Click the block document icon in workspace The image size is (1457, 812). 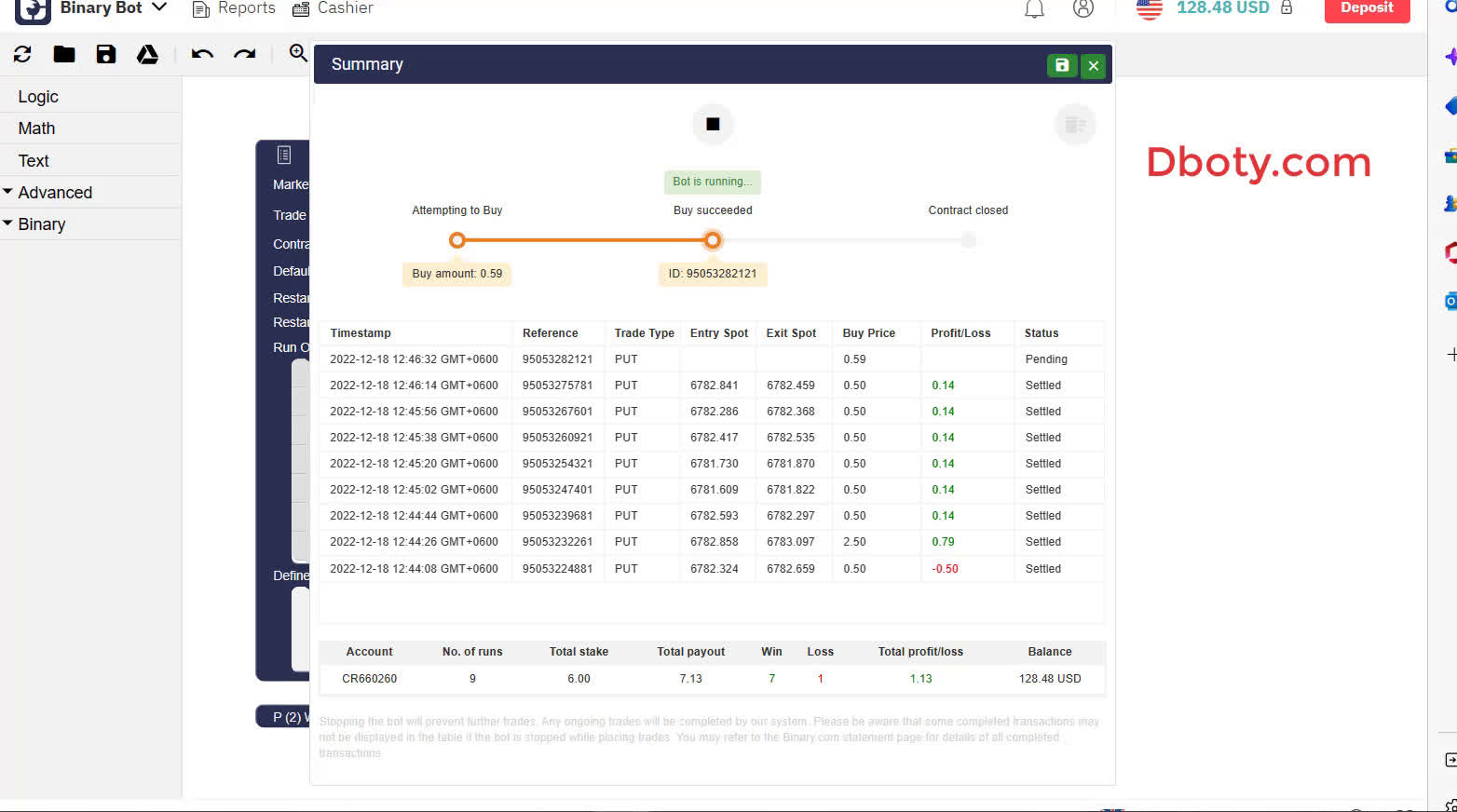tap(284, 156)
